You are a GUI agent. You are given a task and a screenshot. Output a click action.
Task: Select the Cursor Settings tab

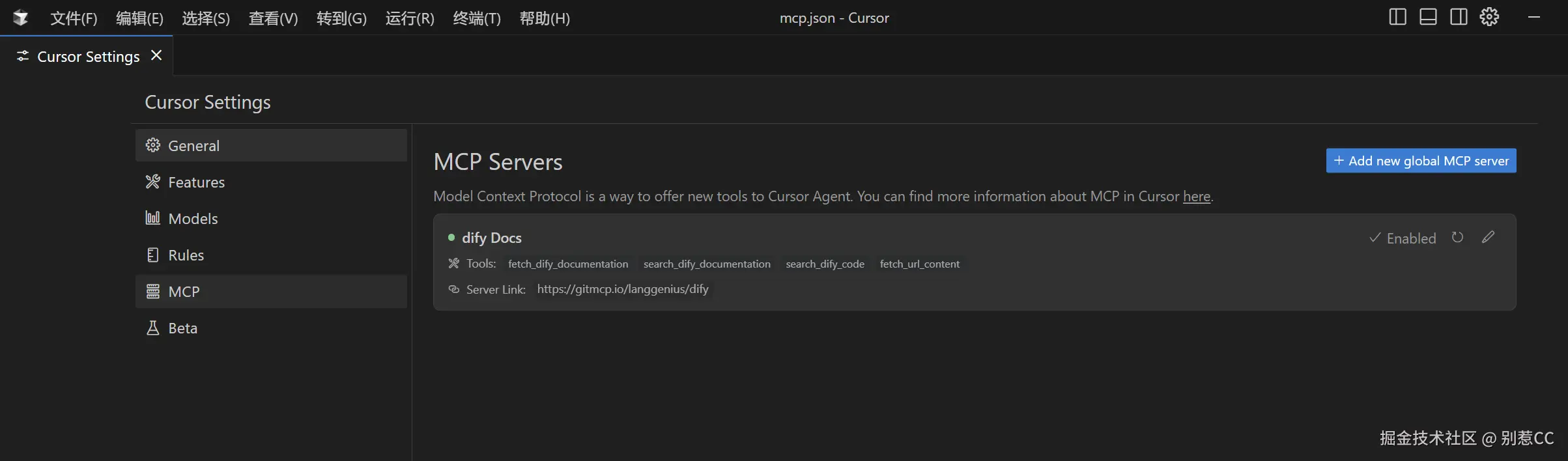coord(88,57)
